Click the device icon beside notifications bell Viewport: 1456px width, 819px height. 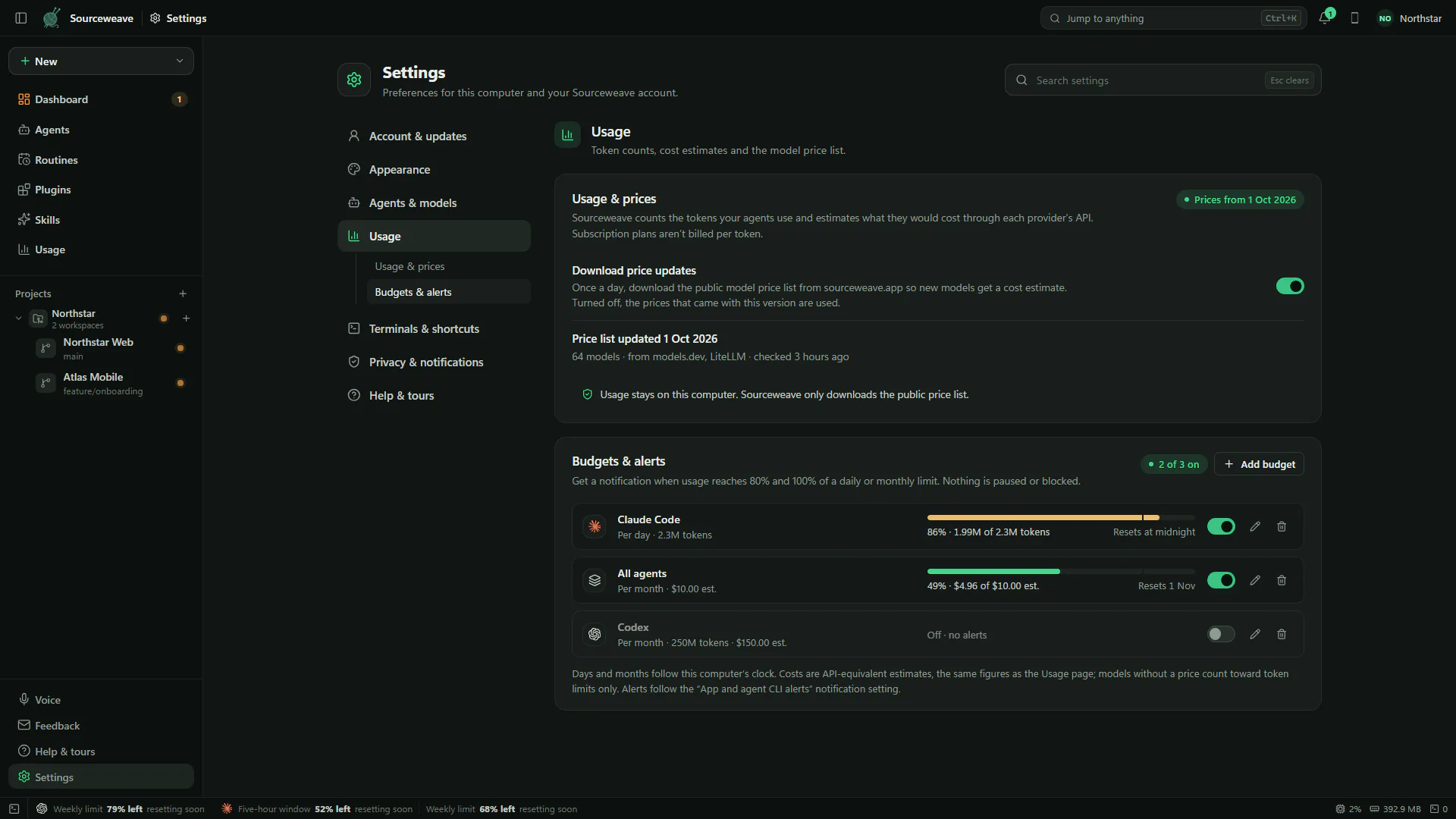pos(1354,18)
